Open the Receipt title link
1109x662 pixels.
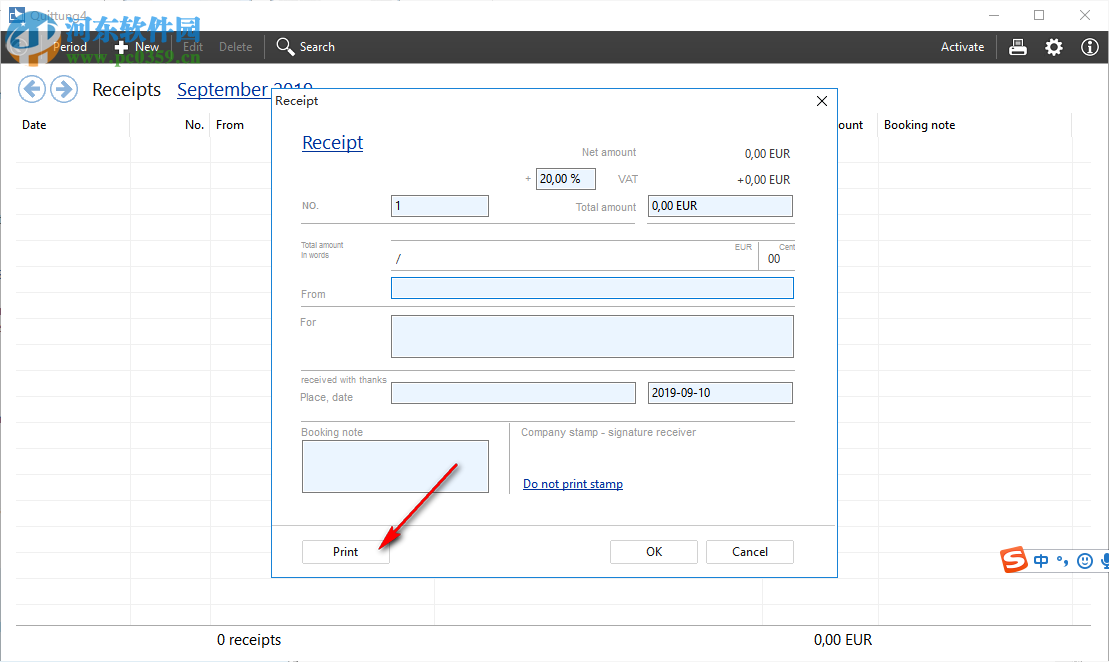click(x=333, y=143)
